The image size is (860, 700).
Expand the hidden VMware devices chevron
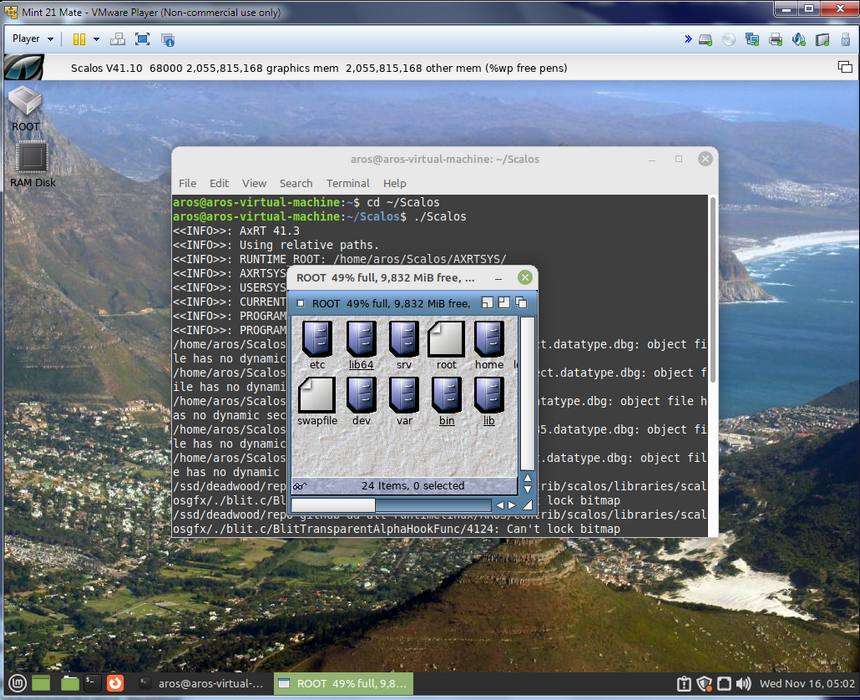point(688,39)
